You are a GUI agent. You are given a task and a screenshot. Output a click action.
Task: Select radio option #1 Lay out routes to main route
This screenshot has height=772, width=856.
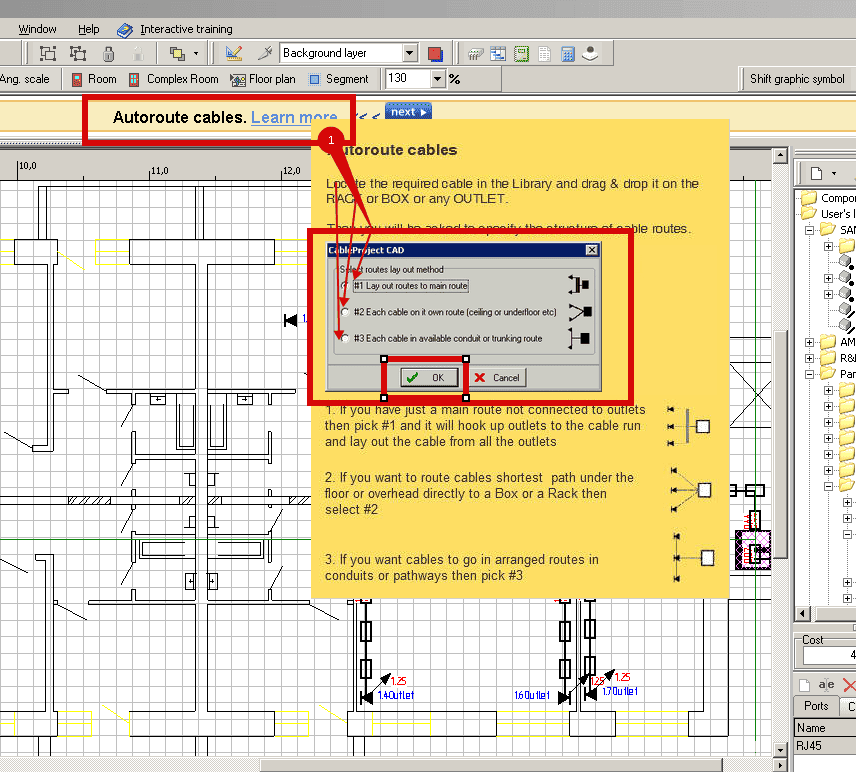[346, 286]
